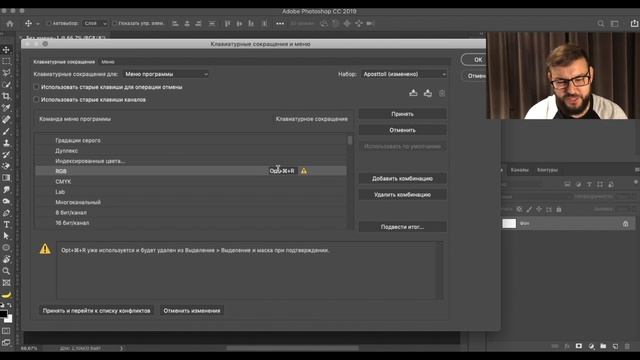Click the 'Подвести итог...' button
This screenshot has height=360, width=640.
(x=402, y=227)
